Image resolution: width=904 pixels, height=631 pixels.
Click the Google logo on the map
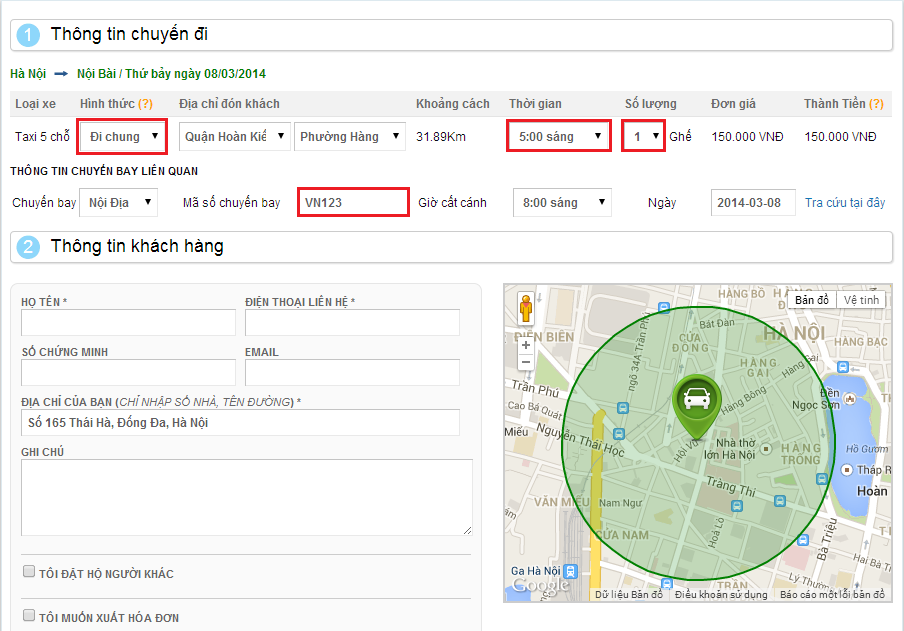point(541,585)
